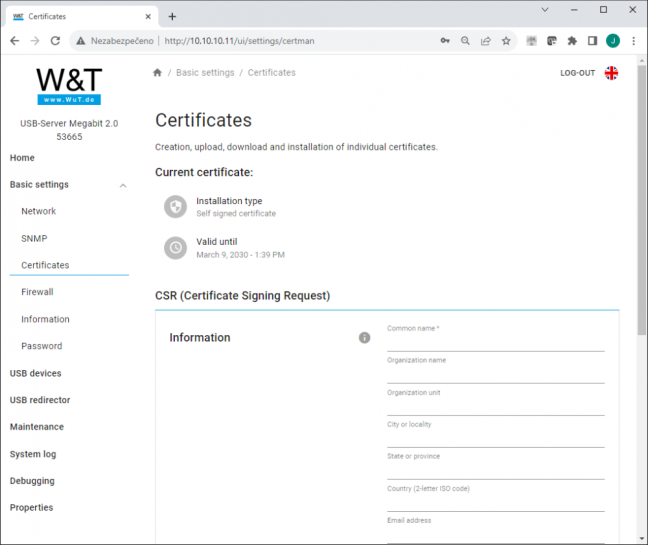Click the 'Self signed certificate' text
Image resolution: width=648 pixels, height=545 pixels.
(236, 214)
